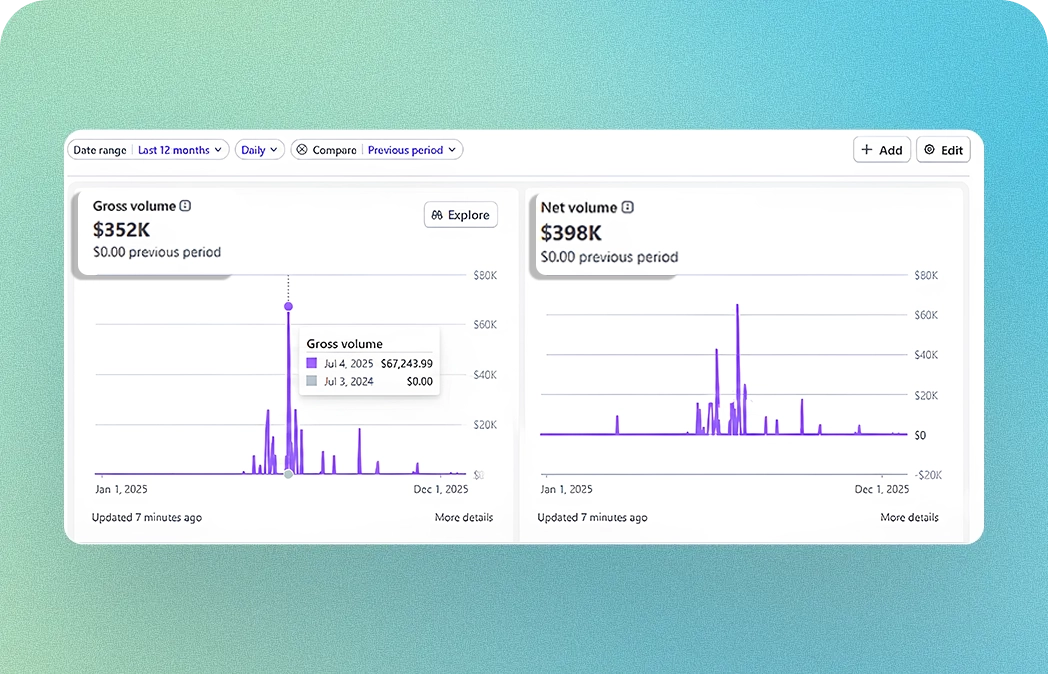Click the plus icon on Add
This screenshot has width=1048, height=674.
(x=866, y=150)
